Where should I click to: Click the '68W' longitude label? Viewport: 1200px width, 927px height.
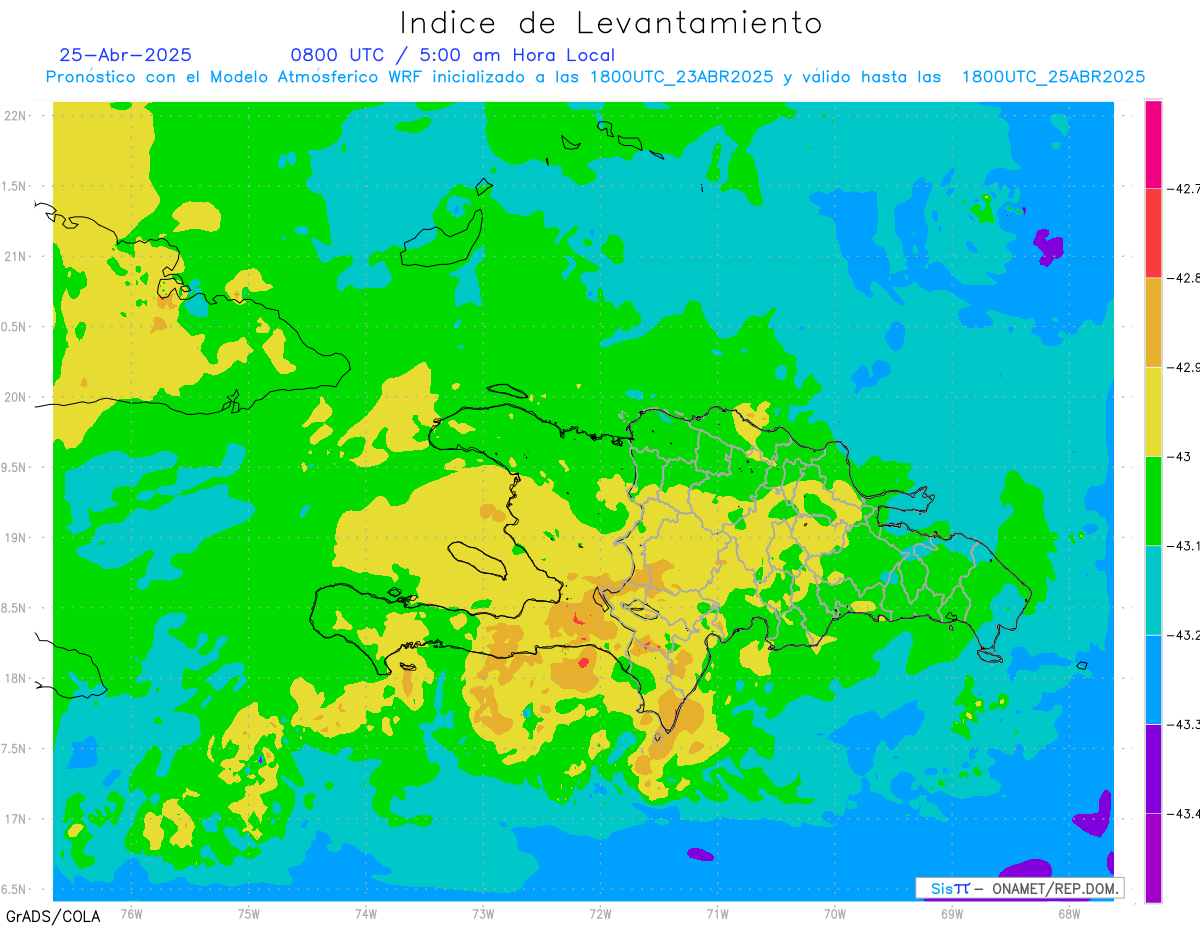coord(1068,913)
